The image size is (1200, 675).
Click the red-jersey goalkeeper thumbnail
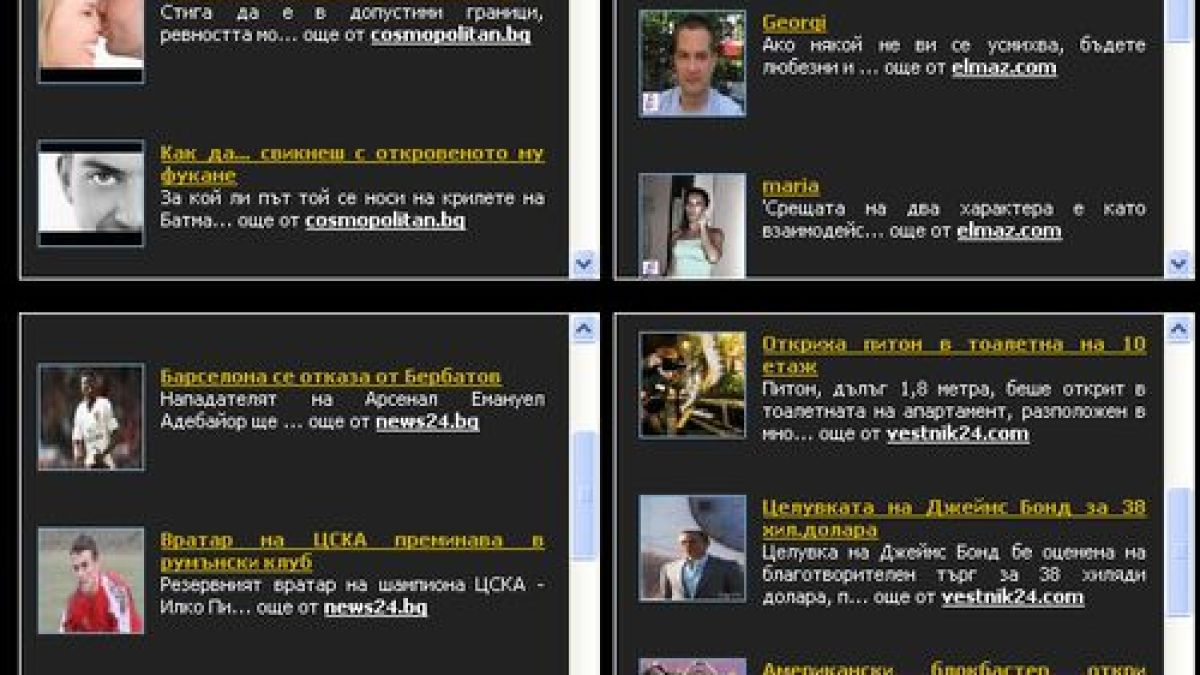click(91, 581)
